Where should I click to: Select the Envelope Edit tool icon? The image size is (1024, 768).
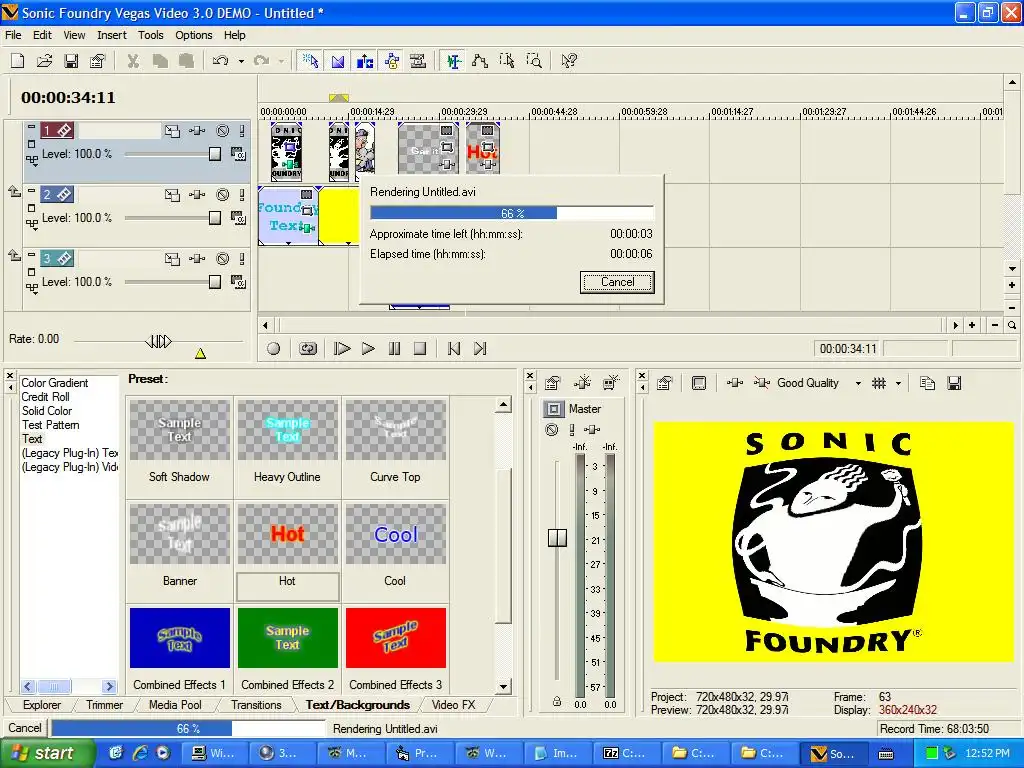pyautogui.click(x=480, y=61)
